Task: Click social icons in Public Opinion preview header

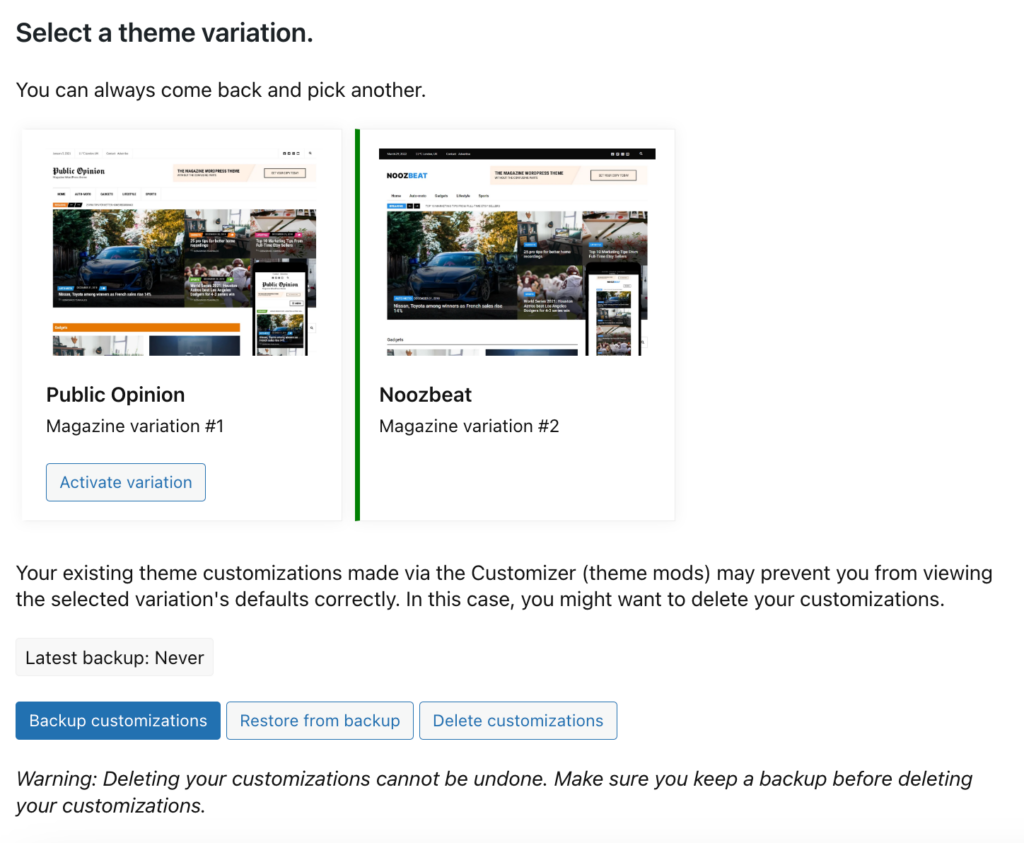Action: (290, 153)
